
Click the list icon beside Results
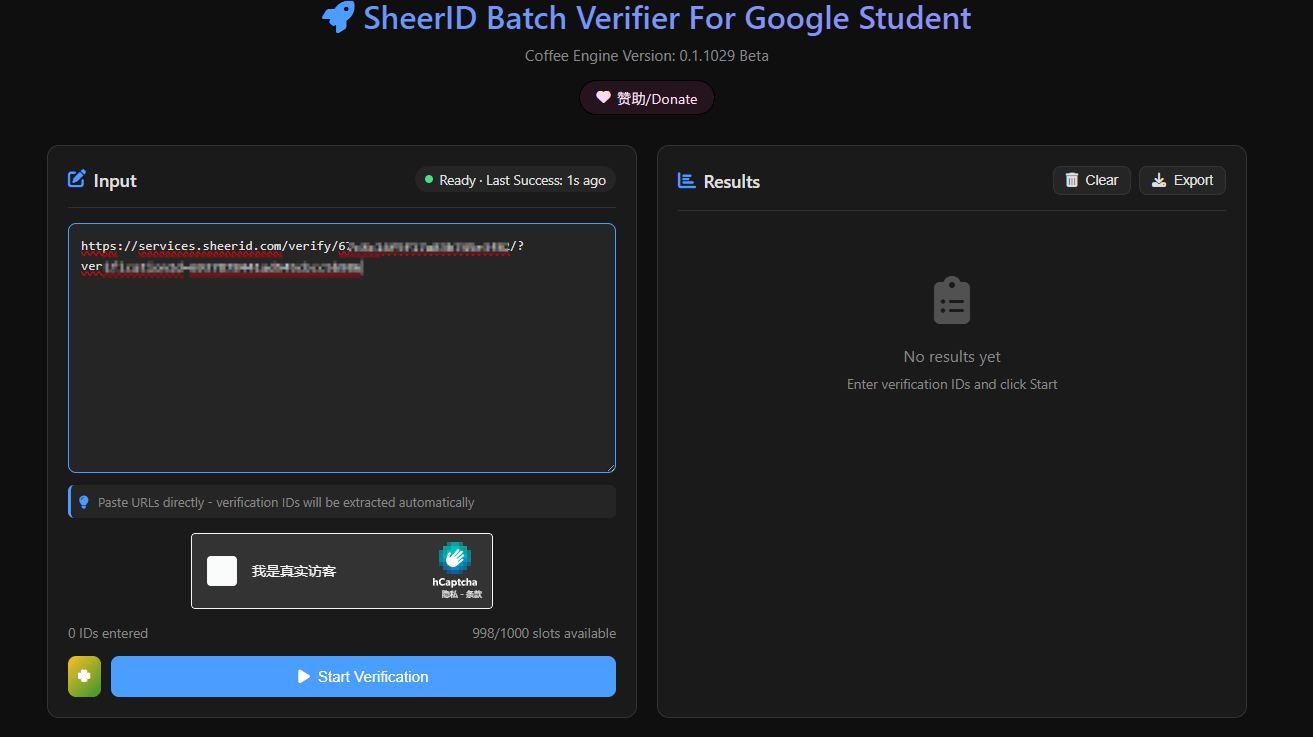coord(687,181)
